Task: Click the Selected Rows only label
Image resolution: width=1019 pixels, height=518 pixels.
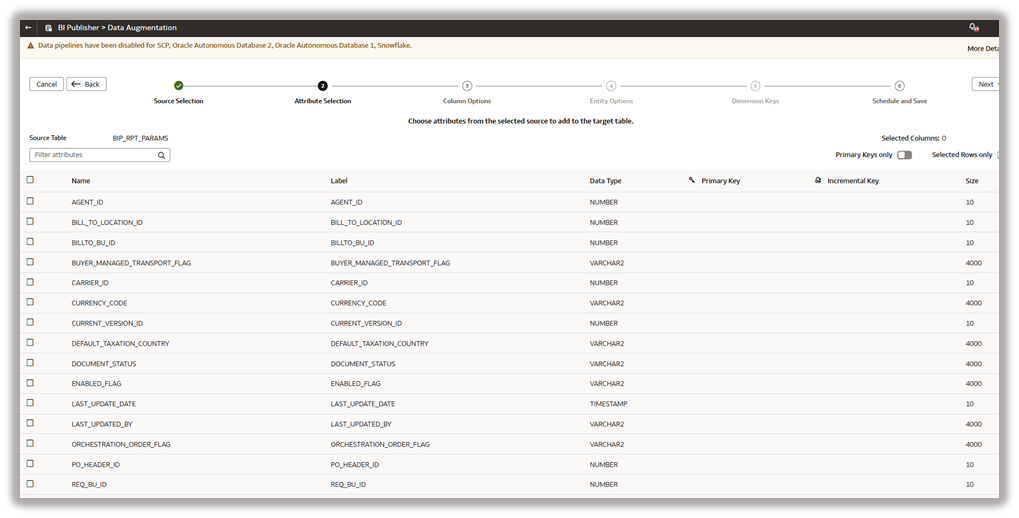Action: point(962,155)
